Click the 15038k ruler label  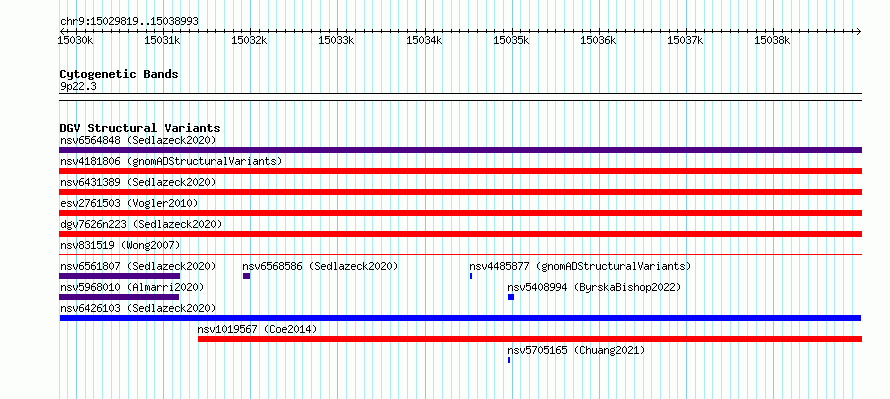tap(772, 40)
